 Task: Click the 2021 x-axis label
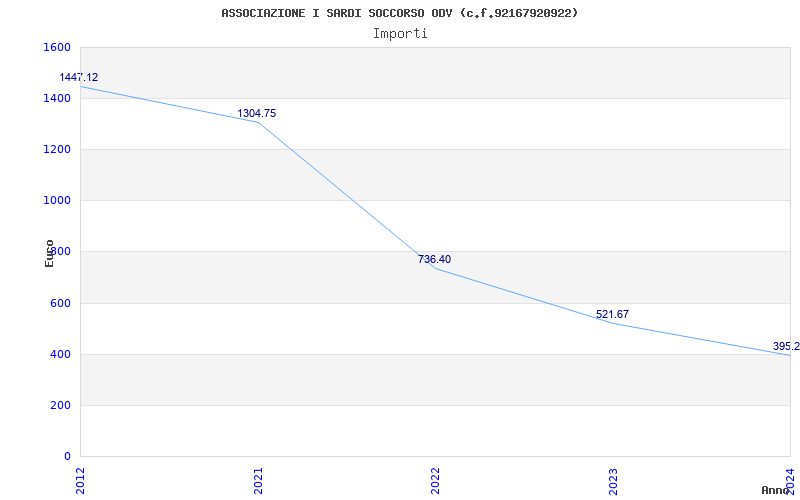coord(258,481)
